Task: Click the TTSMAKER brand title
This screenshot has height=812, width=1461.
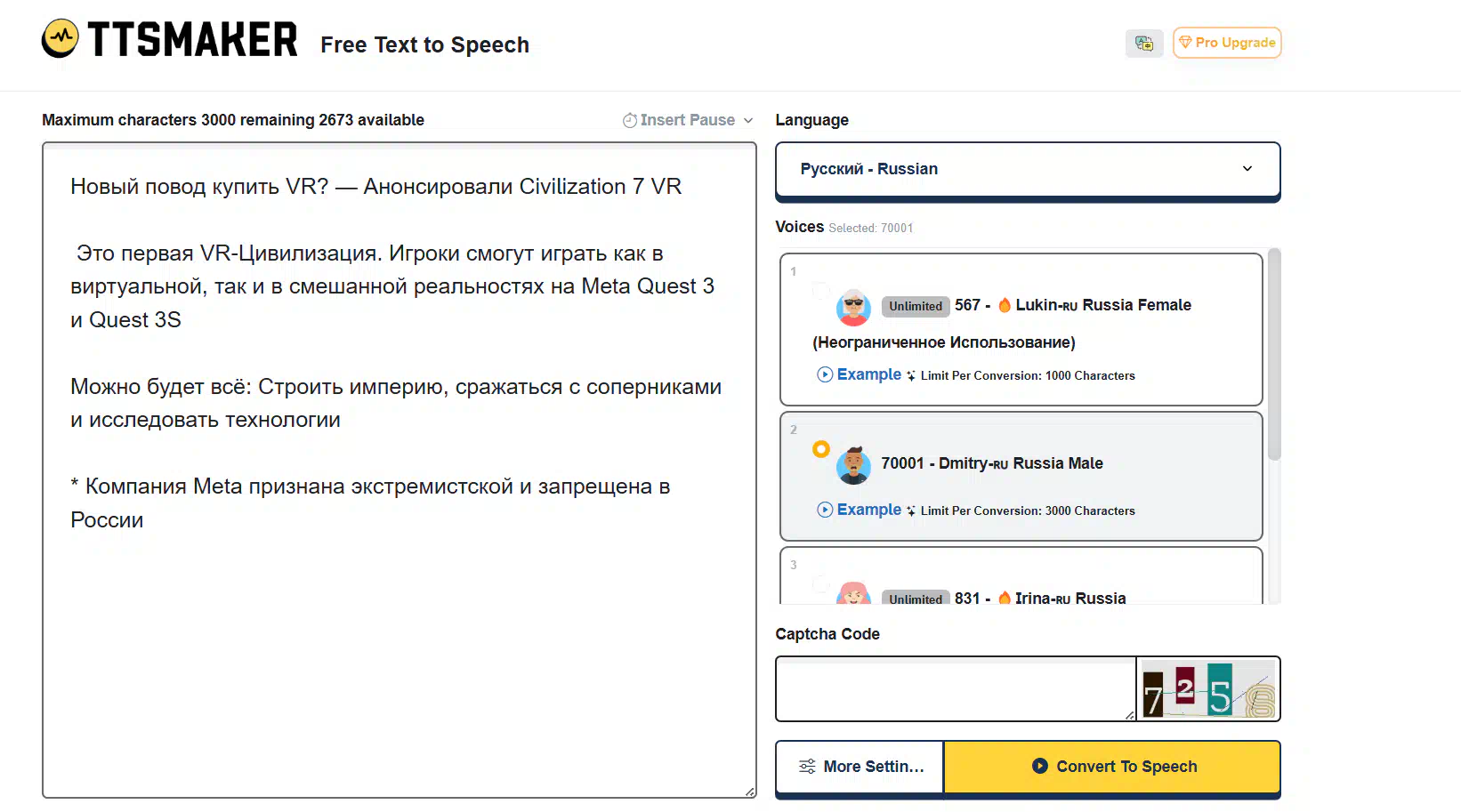Action: point(192,40)
